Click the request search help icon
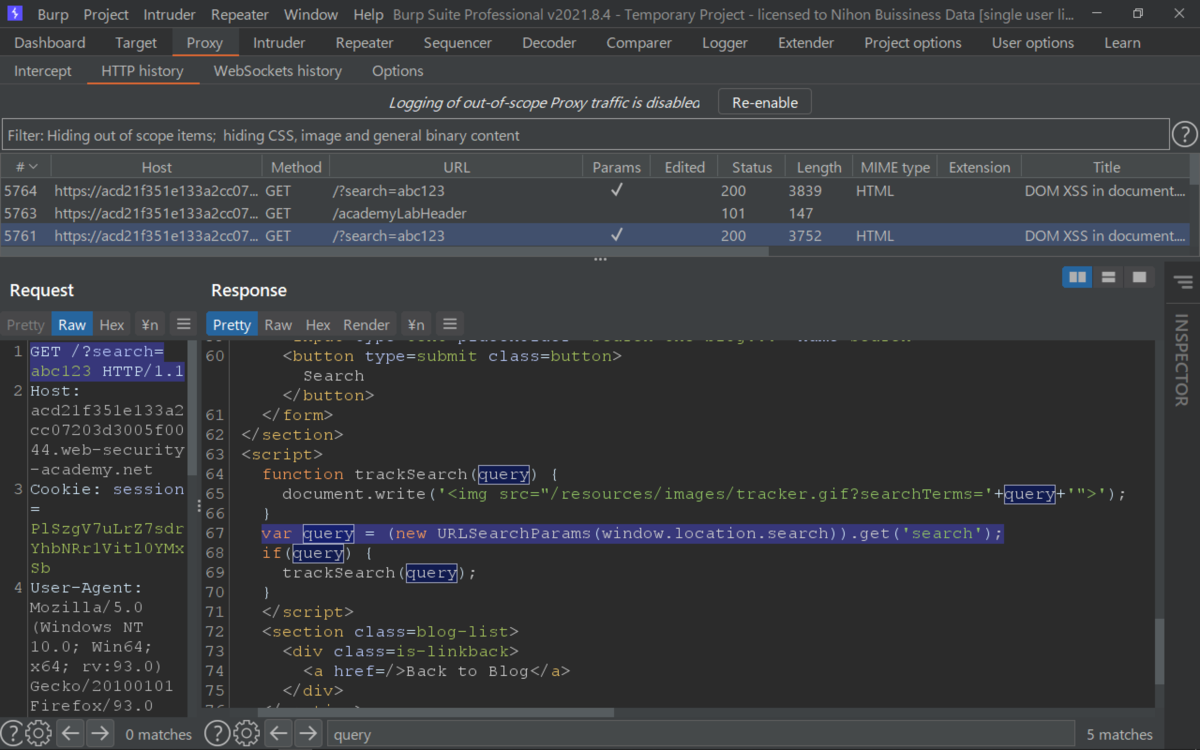Image resolution: width=1200 pixels, height=750 pixels. pyautogui.click(x=11, y=733)
